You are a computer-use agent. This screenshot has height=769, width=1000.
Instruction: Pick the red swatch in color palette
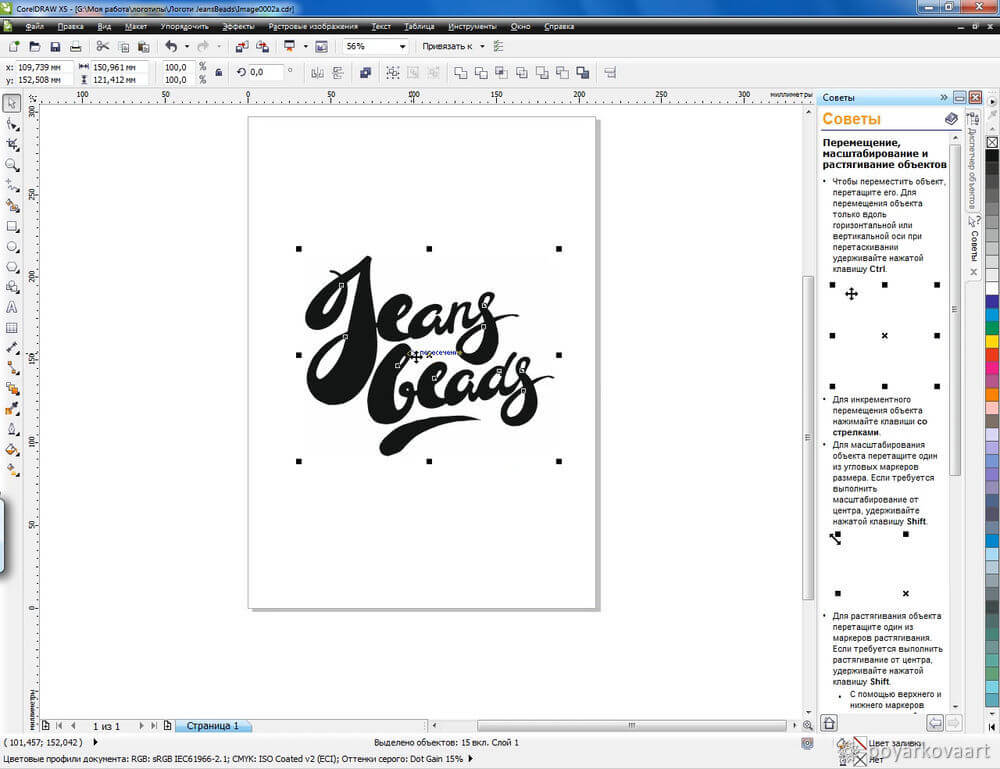click(992, 355)
